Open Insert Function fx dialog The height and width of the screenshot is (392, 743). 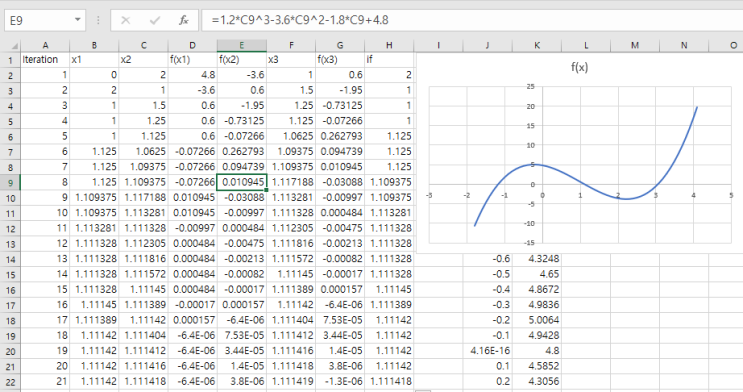coord(184,20)
